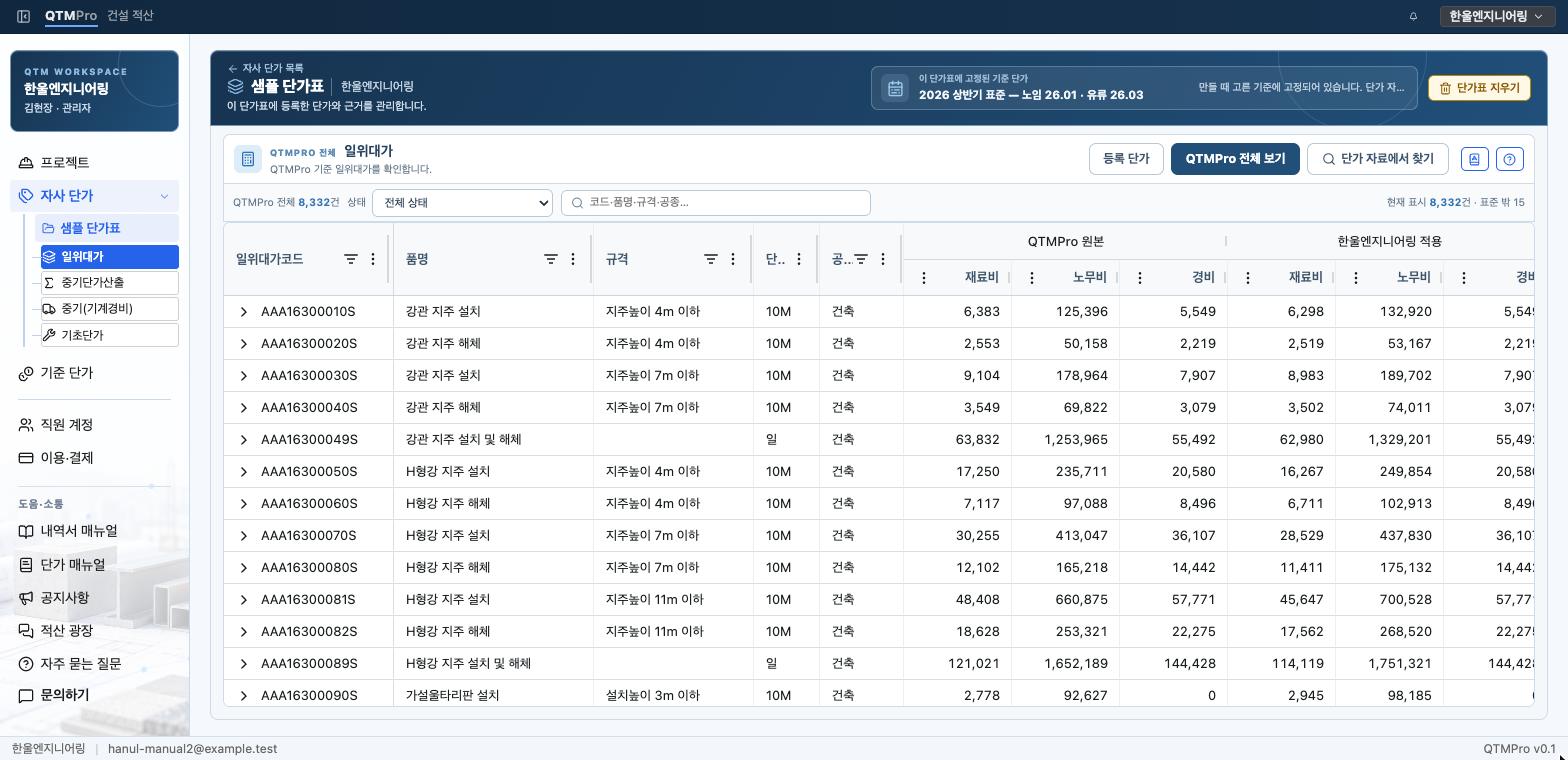Go back to 자사 단가 목록

[x=266, y=68]
